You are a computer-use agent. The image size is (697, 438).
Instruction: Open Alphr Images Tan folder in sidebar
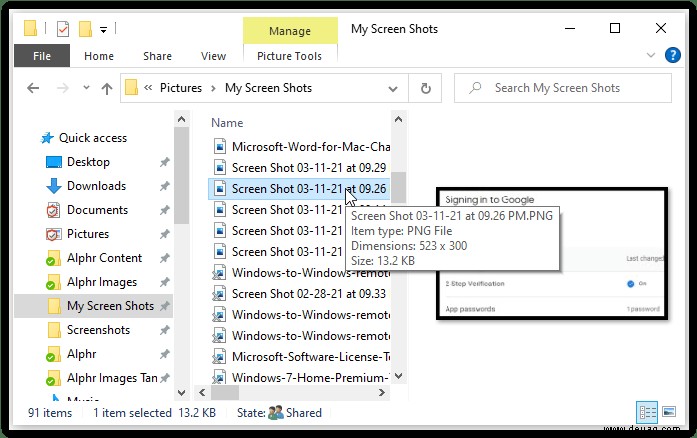pos(112,378)
